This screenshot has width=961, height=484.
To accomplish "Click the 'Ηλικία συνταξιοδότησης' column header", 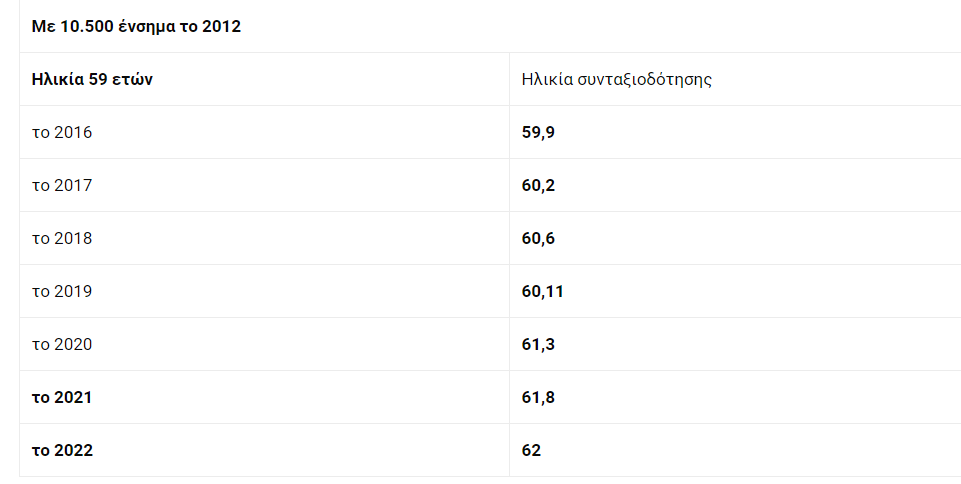I will (617, 79).
